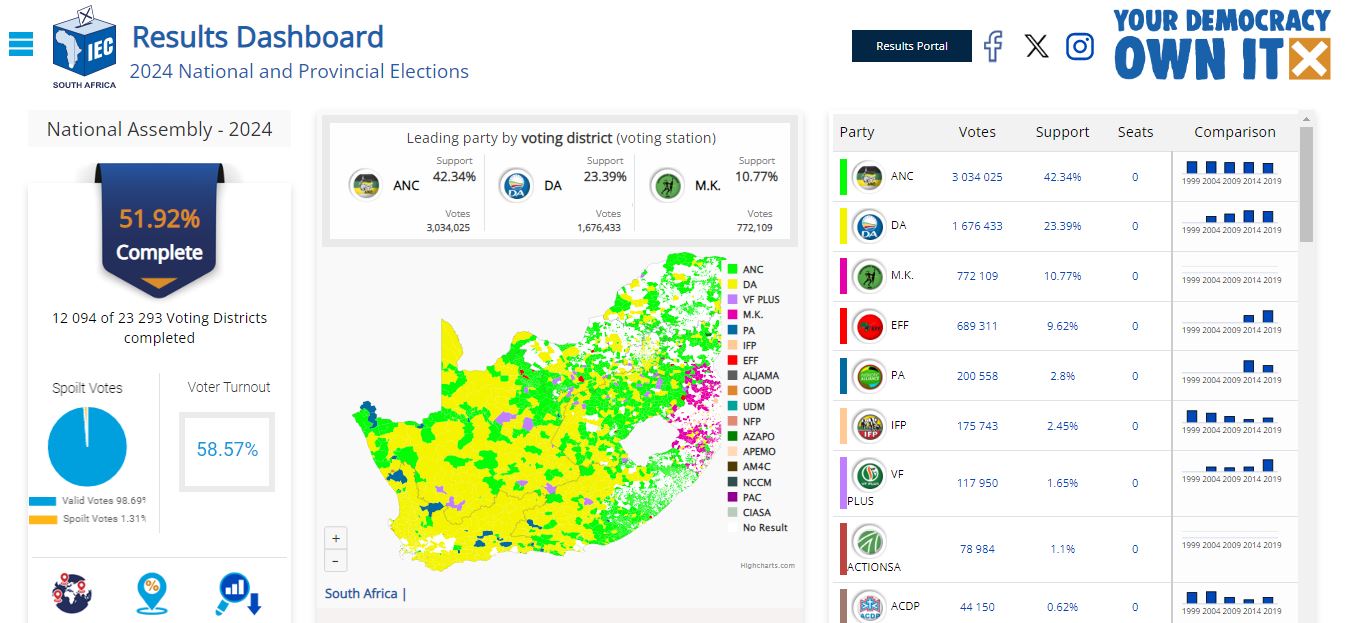
Task: Click the percentage location pin icon
Action: (x=152, y=594)
